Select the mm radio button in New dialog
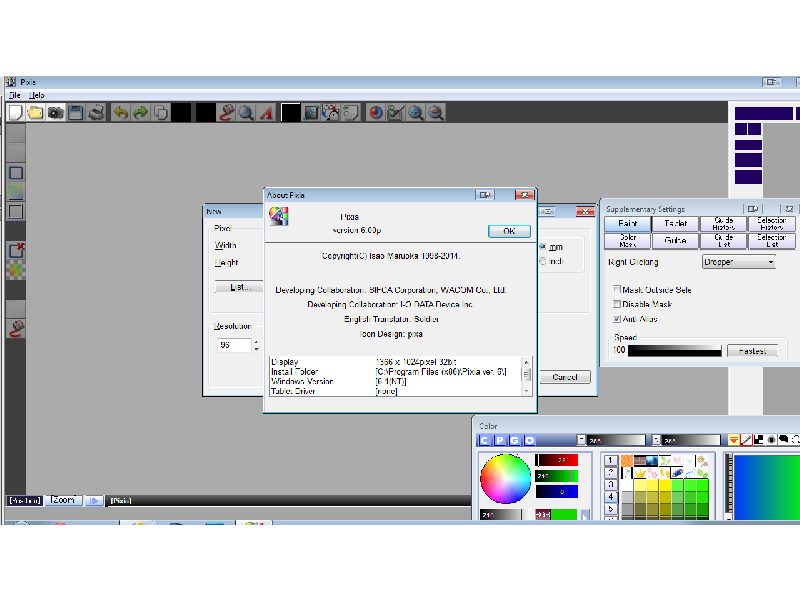The width and height of the screenshot is (800, 600). tap(542, 247)
